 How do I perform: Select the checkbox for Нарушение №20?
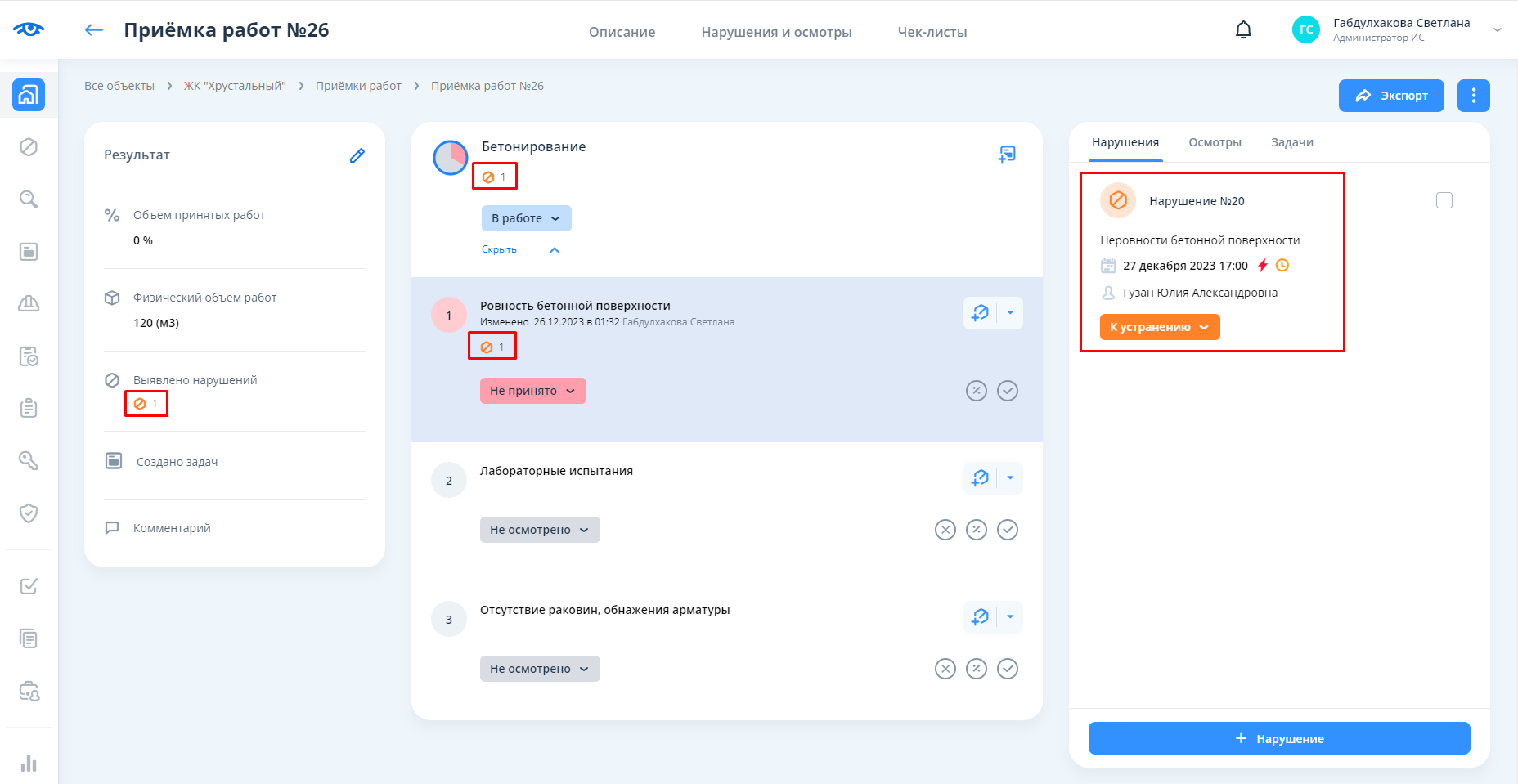point(1444,200)
